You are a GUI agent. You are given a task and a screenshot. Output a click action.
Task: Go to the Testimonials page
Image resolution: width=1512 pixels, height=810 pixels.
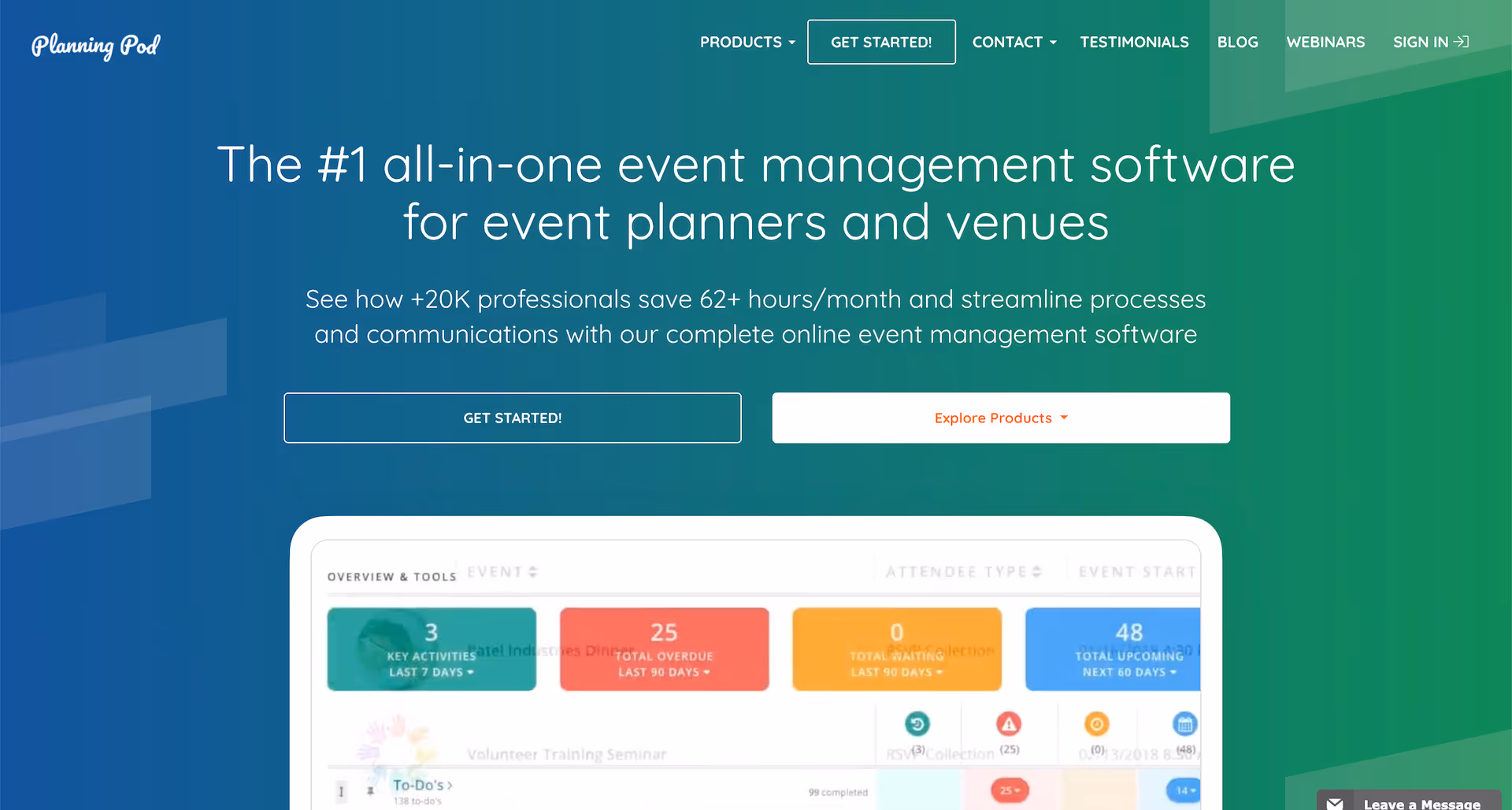[x=1134, y=42]
